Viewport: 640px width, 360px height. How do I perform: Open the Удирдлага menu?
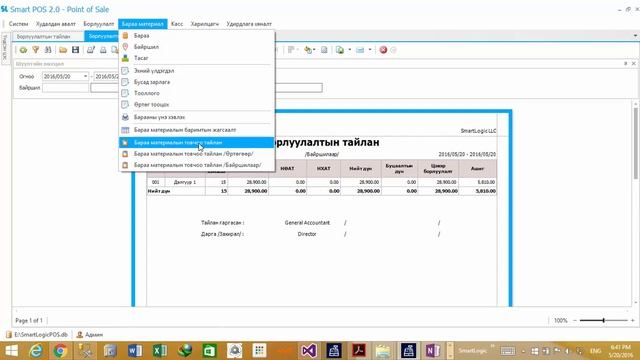(x=249, y=24)
